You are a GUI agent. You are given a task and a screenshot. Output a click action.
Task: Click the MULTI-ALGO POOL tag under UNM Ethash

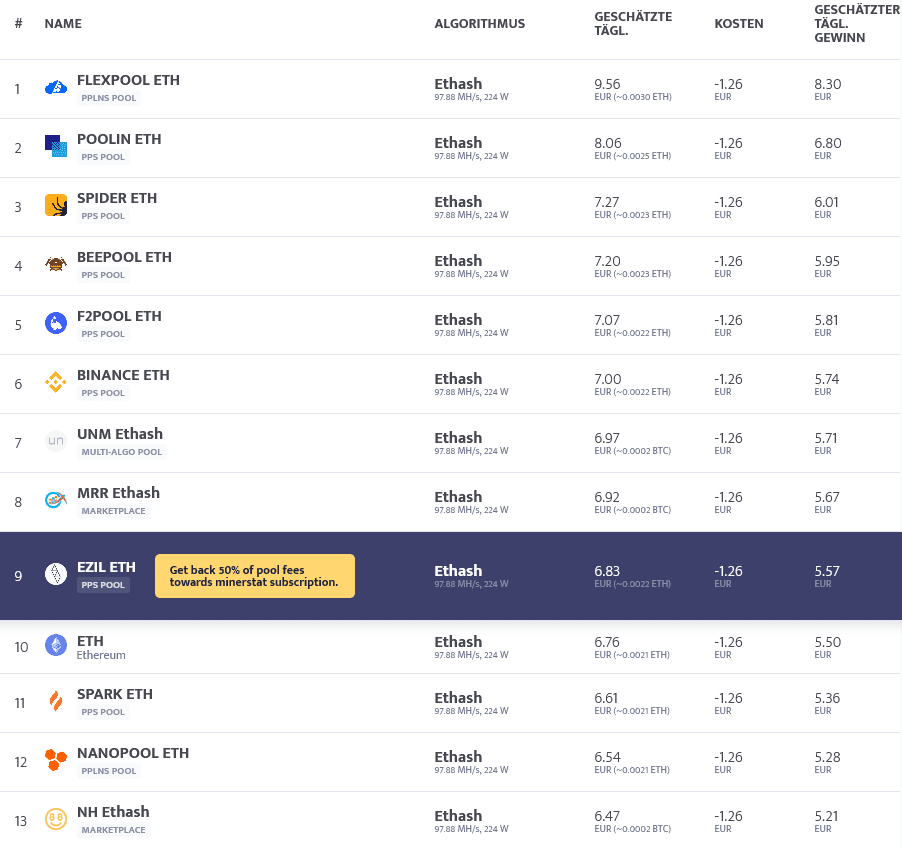(121, 452)
